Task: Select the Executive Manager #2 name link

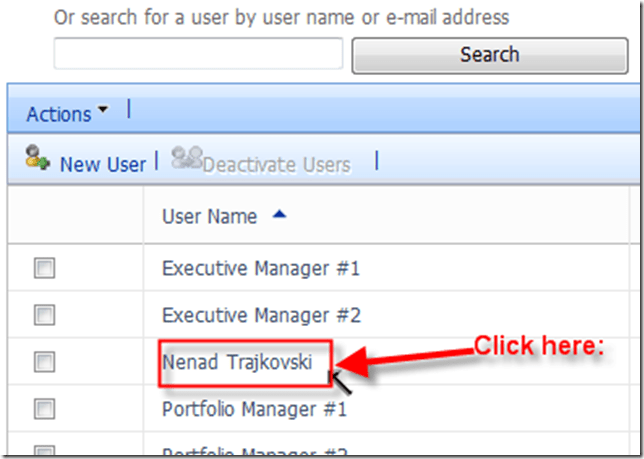Action: tap(260, 315)
